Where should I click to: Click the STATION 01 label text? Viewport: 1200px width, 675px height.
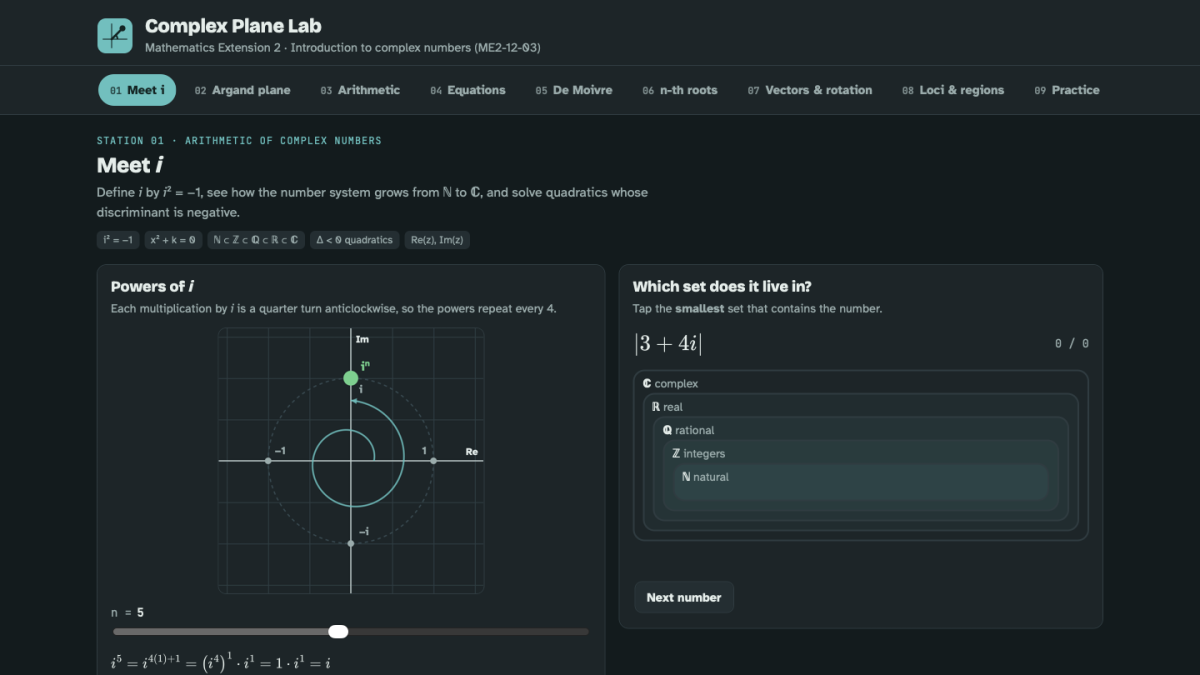click(239, 141)
